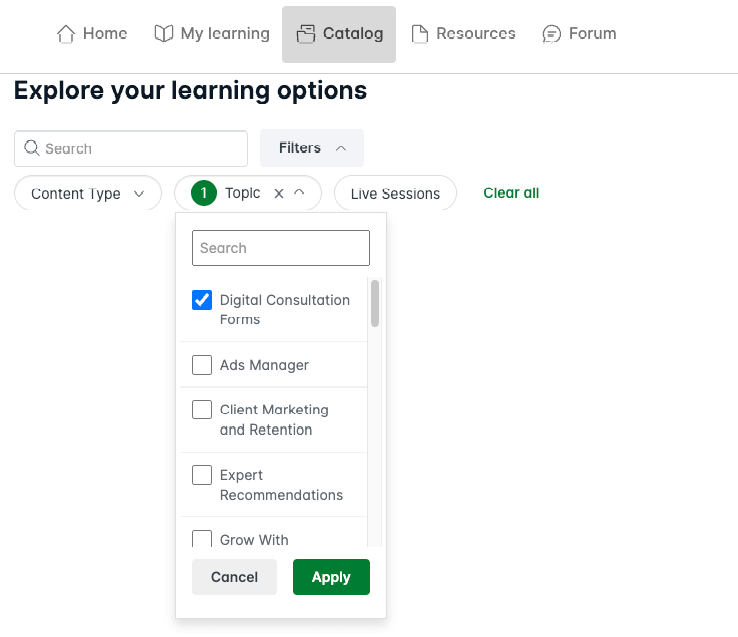
Task: Check the Ads Manager checkbox
Action: click(202, 365)
